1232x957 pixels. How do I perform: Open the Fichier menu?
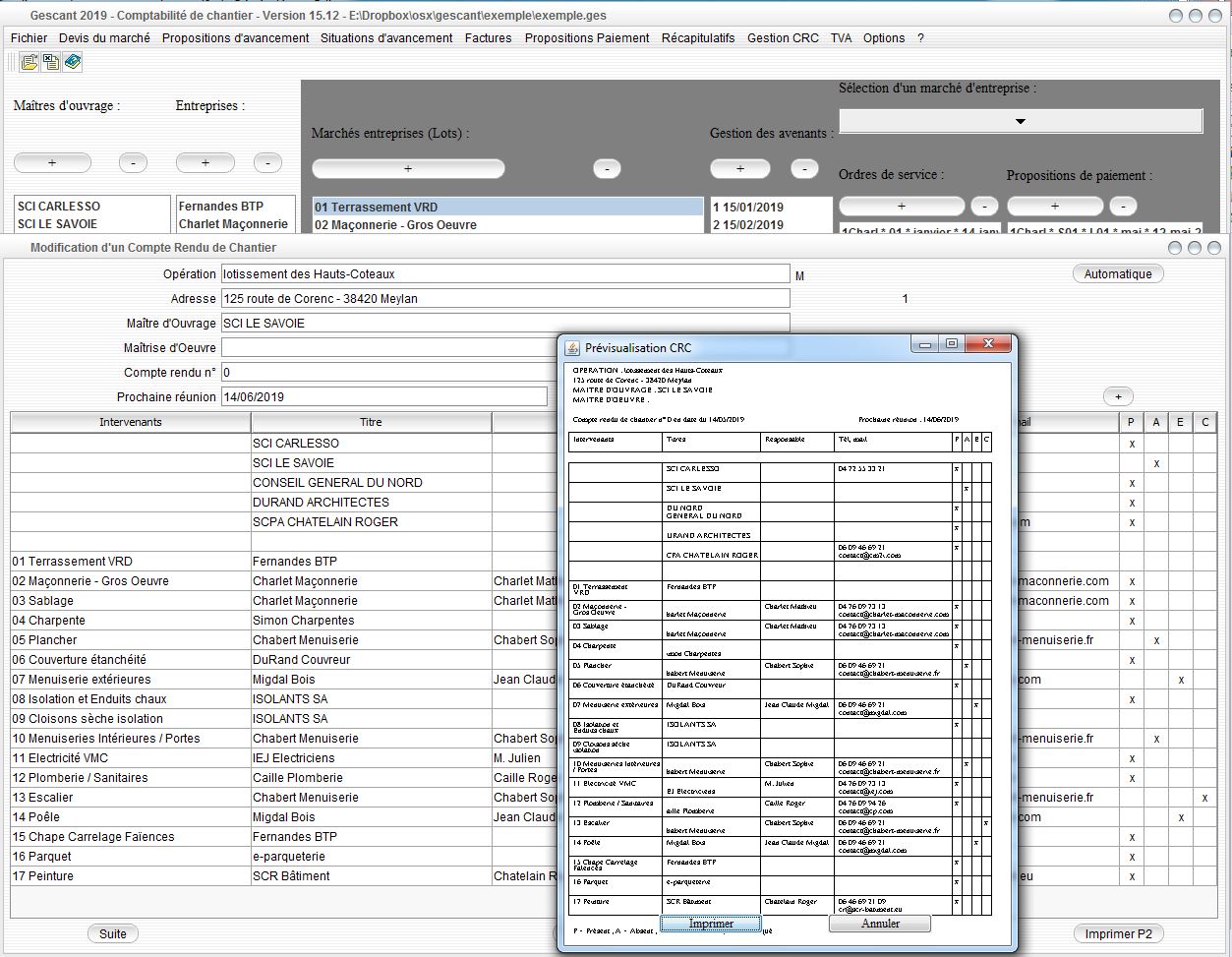(x=29, y=38)
